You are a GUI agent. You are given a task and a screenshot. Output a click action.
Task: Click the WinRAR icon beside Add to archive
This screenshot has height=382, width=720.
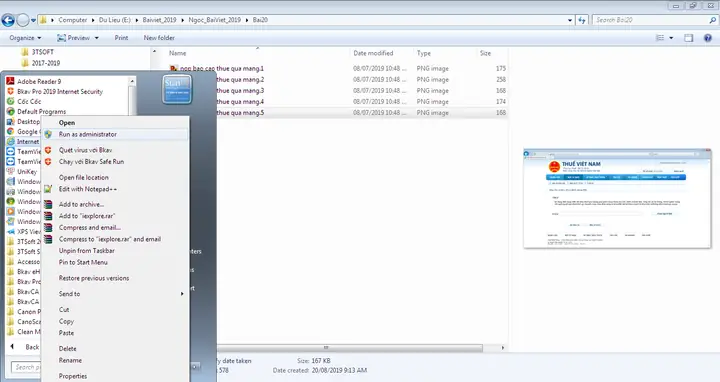click(48, 204)
